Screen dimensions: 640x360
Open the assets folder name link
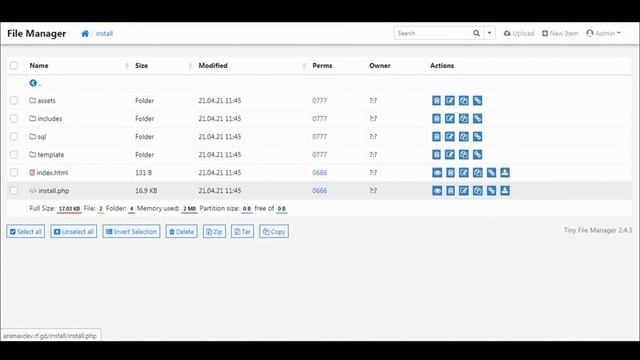pos(42,100)
